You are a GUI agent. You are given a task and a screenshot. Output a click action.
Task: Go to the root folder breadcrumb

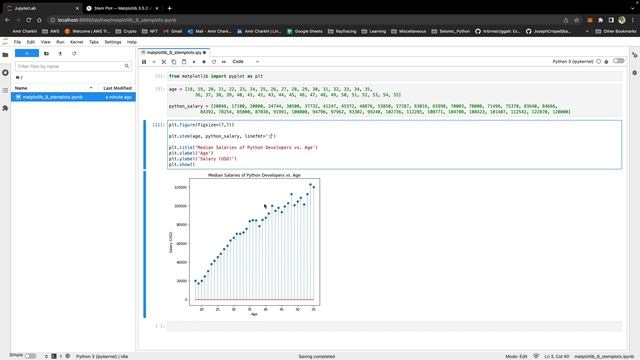[18, 78]
